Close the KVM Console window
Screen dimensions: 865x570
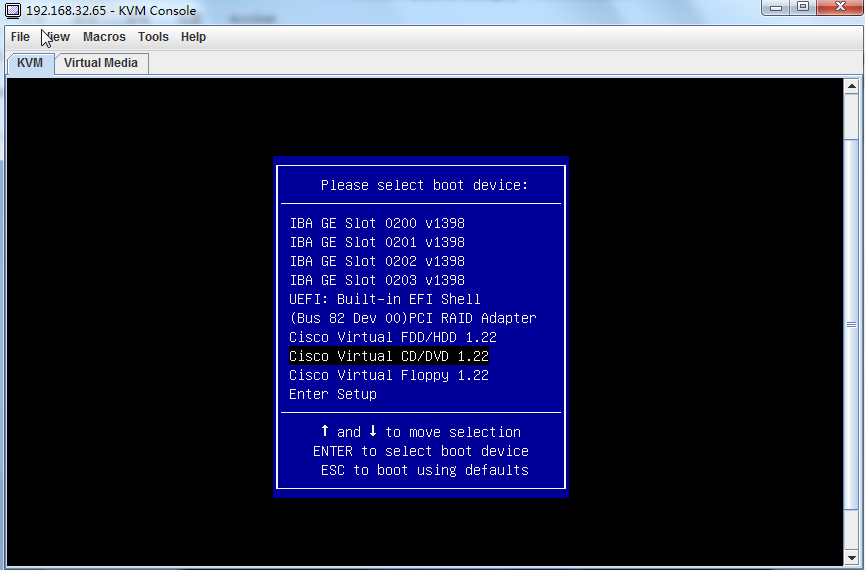tap(840, 7)
